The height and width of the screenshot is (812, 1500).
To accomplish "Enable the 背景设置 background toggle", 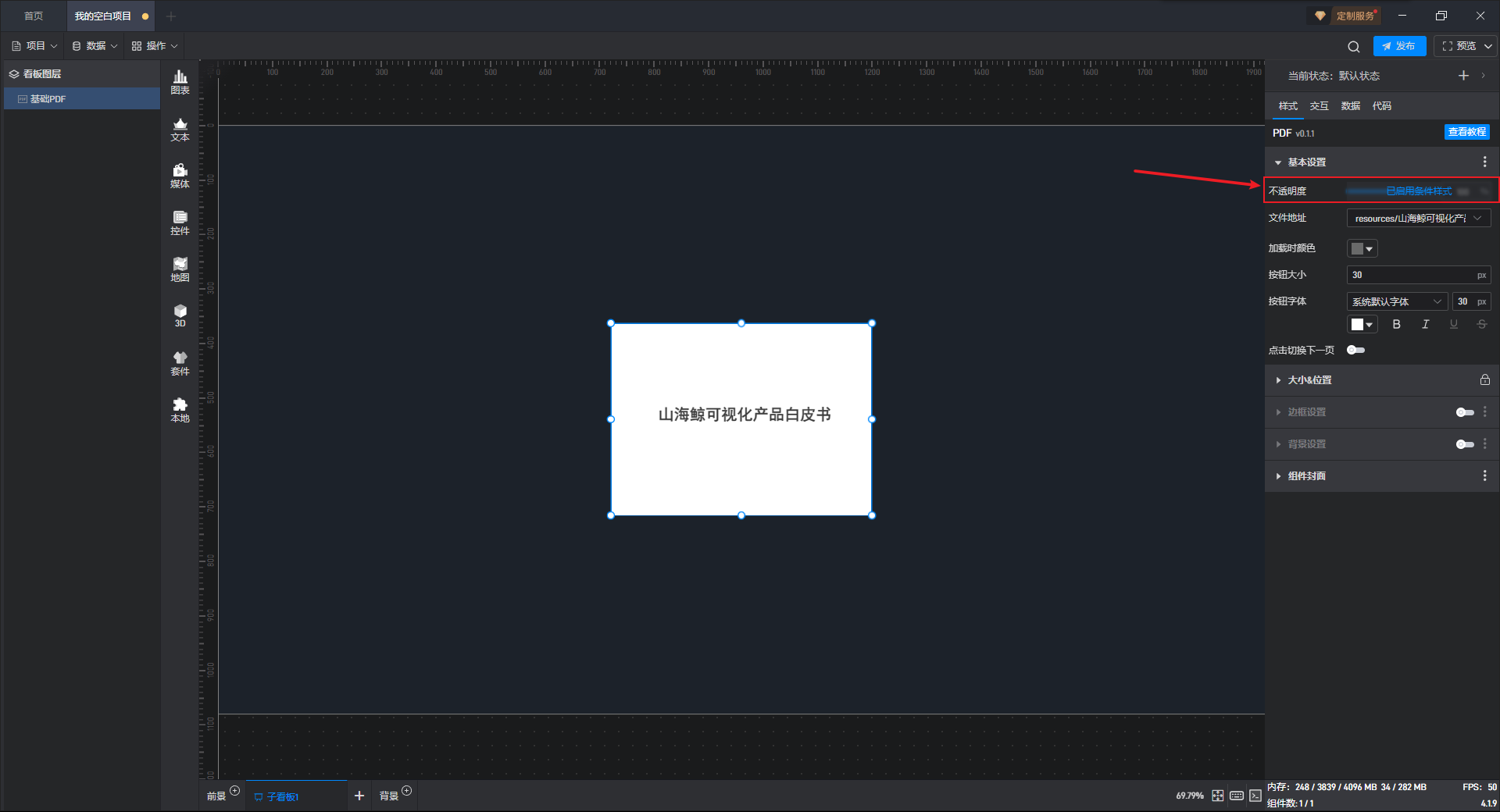I will (1465, 444).
